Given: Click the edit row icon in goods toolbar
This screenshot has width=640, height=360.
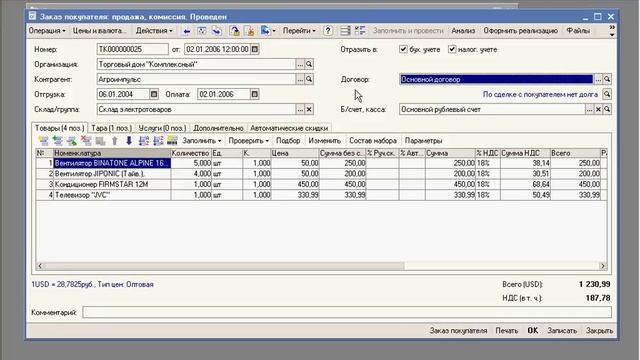Looking at the screenshot, I should (72, 141).
